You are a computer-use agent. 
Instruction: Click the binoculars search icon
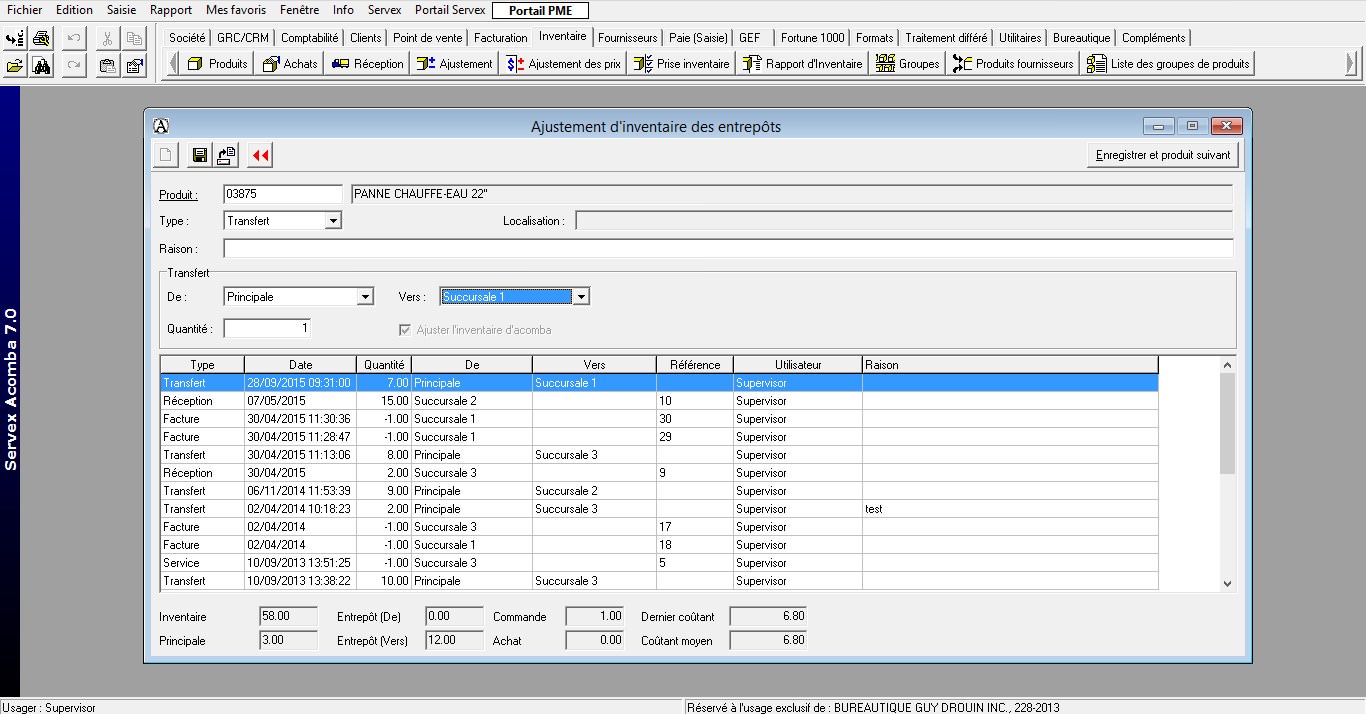(x=41, y=65)
